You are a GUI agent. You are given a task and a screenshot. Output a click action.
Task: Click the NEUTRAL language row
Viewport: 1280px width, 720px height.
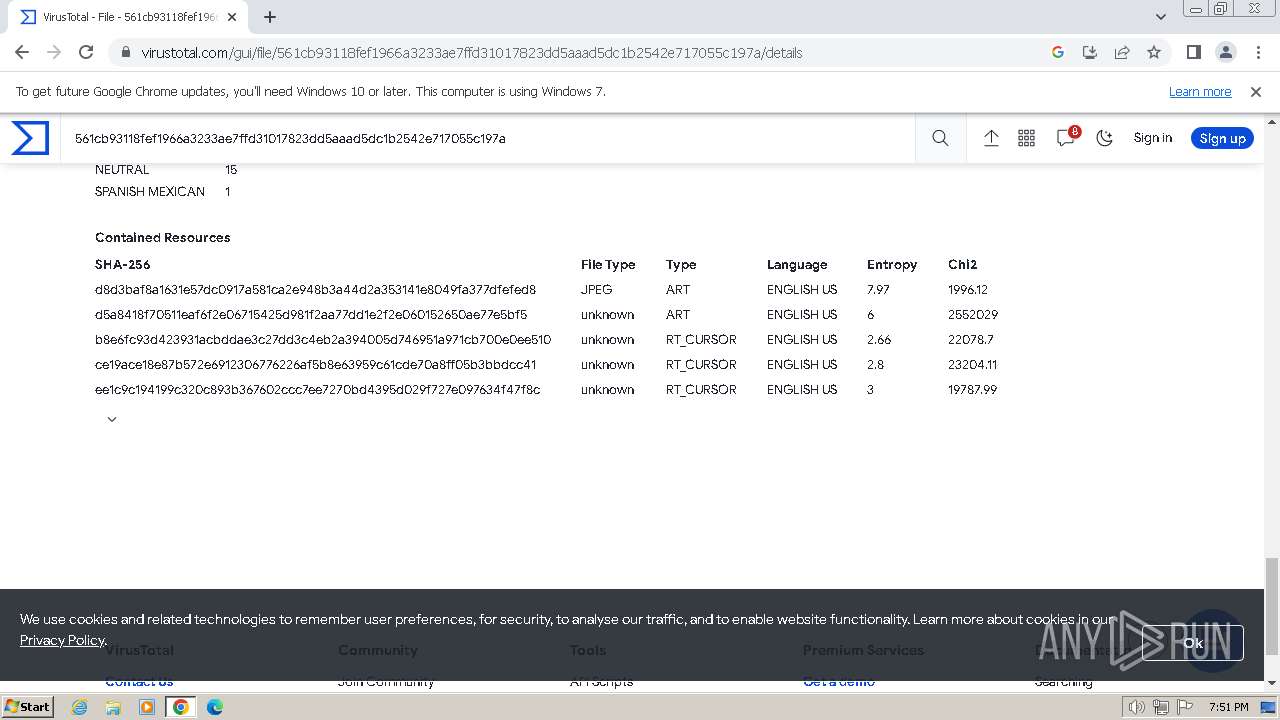(166, 170)
